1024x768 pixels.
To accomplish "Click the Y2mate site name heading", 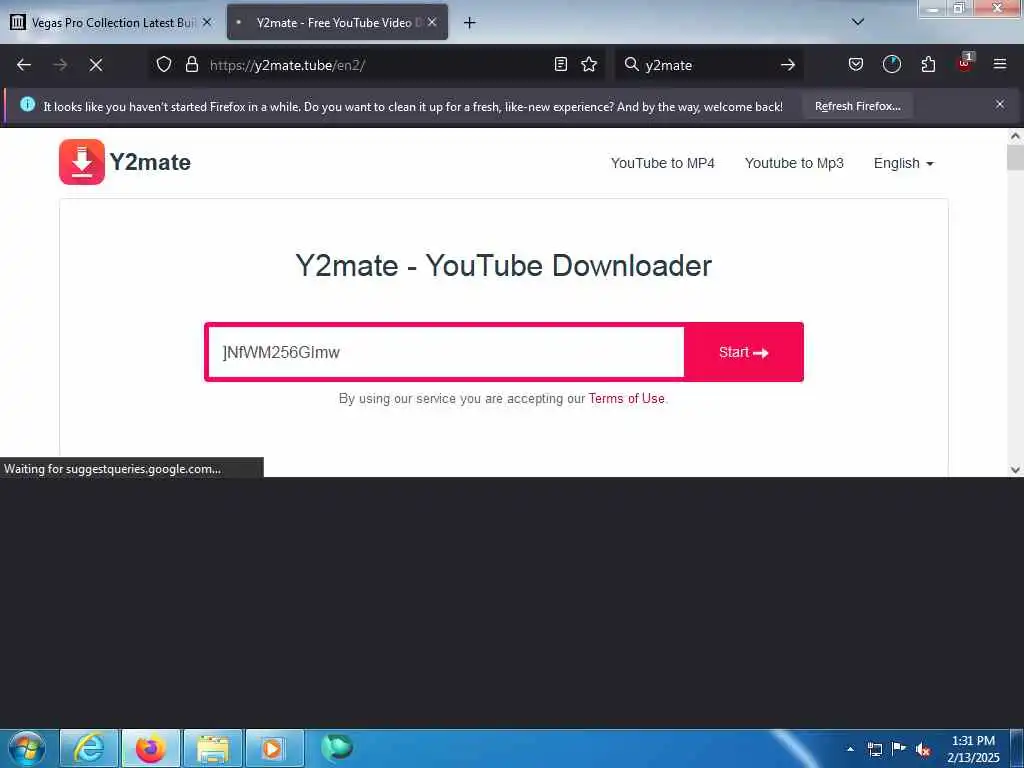I will click(150, 163).
